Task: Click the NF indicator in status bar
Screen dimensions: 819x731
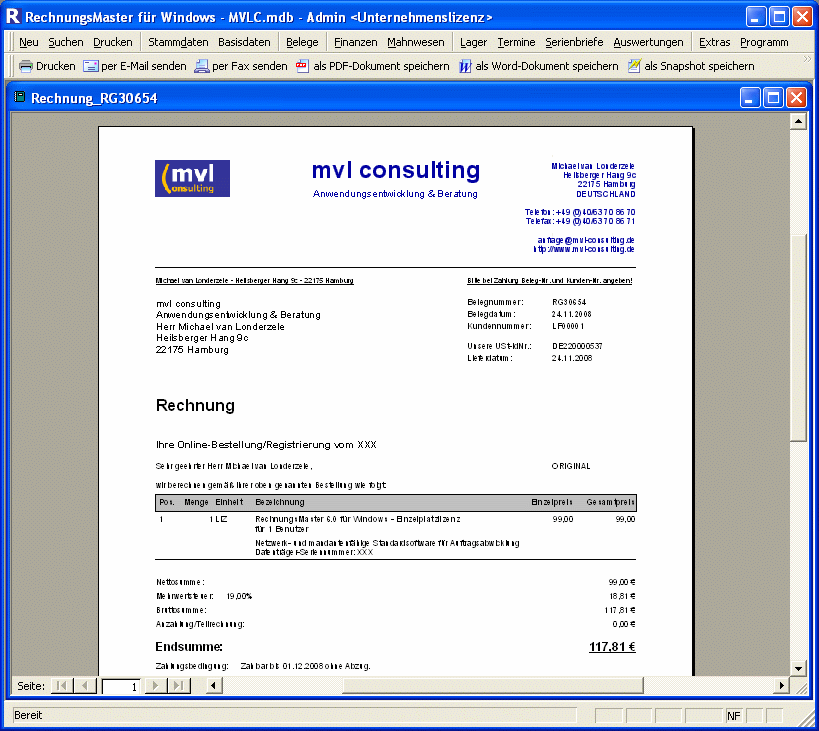Action: (733, 716)
